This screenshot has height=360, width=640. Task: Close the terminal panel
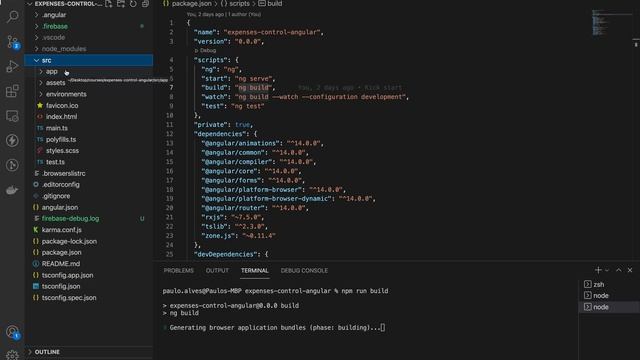click(630, 270)
